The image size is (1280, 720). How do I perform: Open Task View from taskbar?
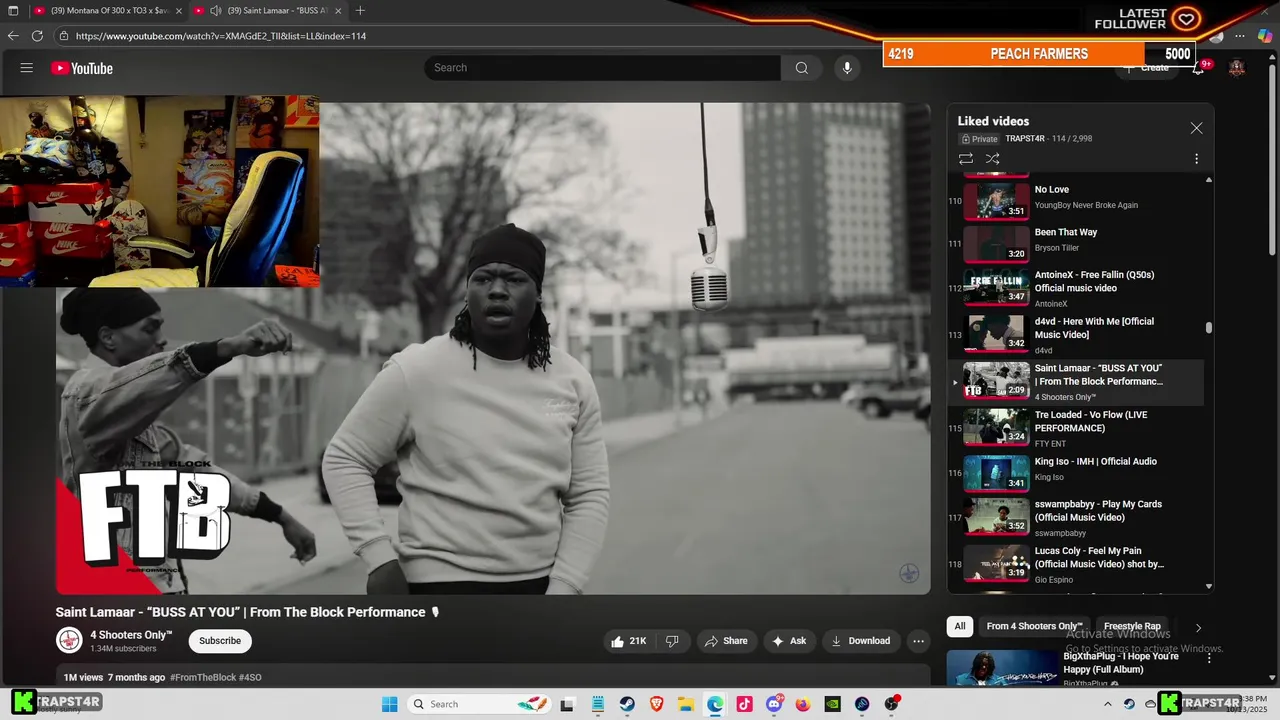568,704
